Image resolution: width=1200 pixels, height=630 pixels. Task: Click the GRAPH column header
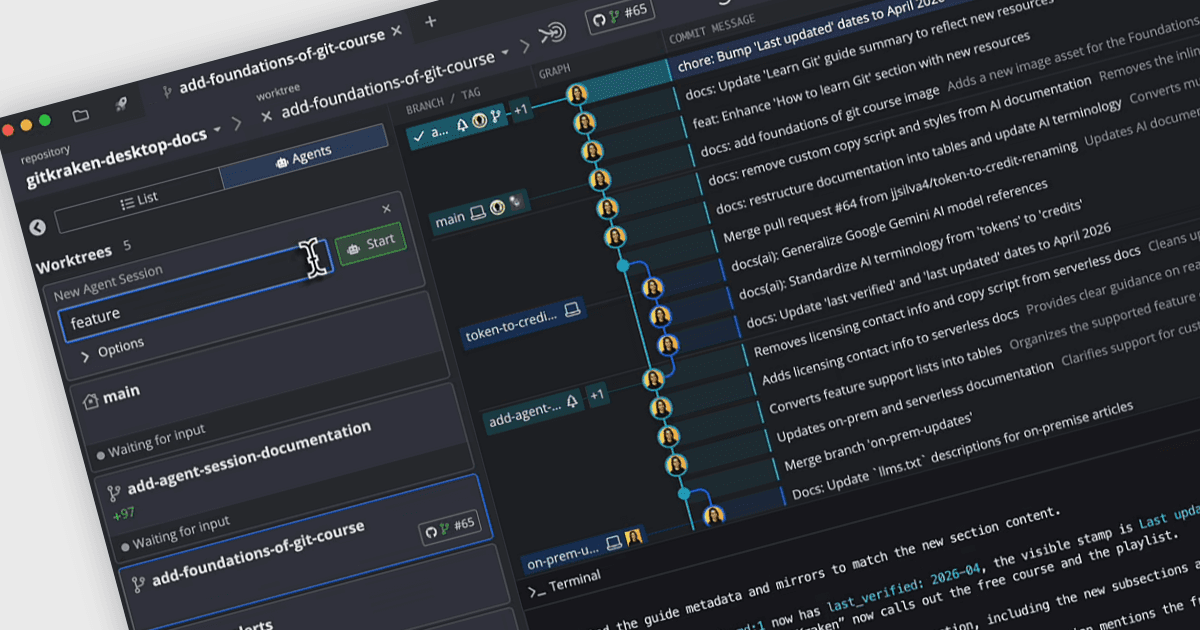[x=555, y=72]
